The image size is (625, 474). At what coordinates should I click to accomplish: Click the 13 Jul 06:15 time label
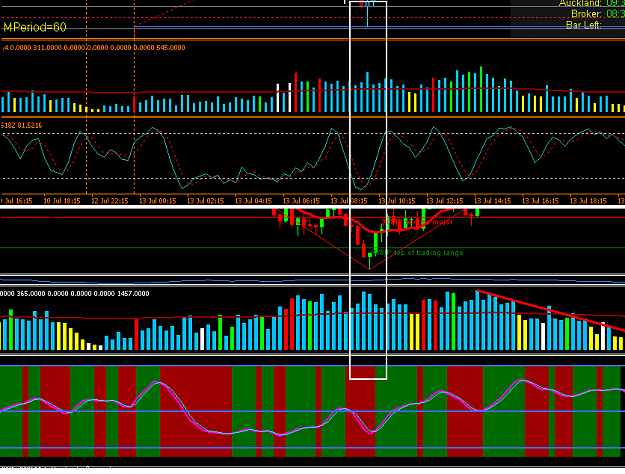301,201
